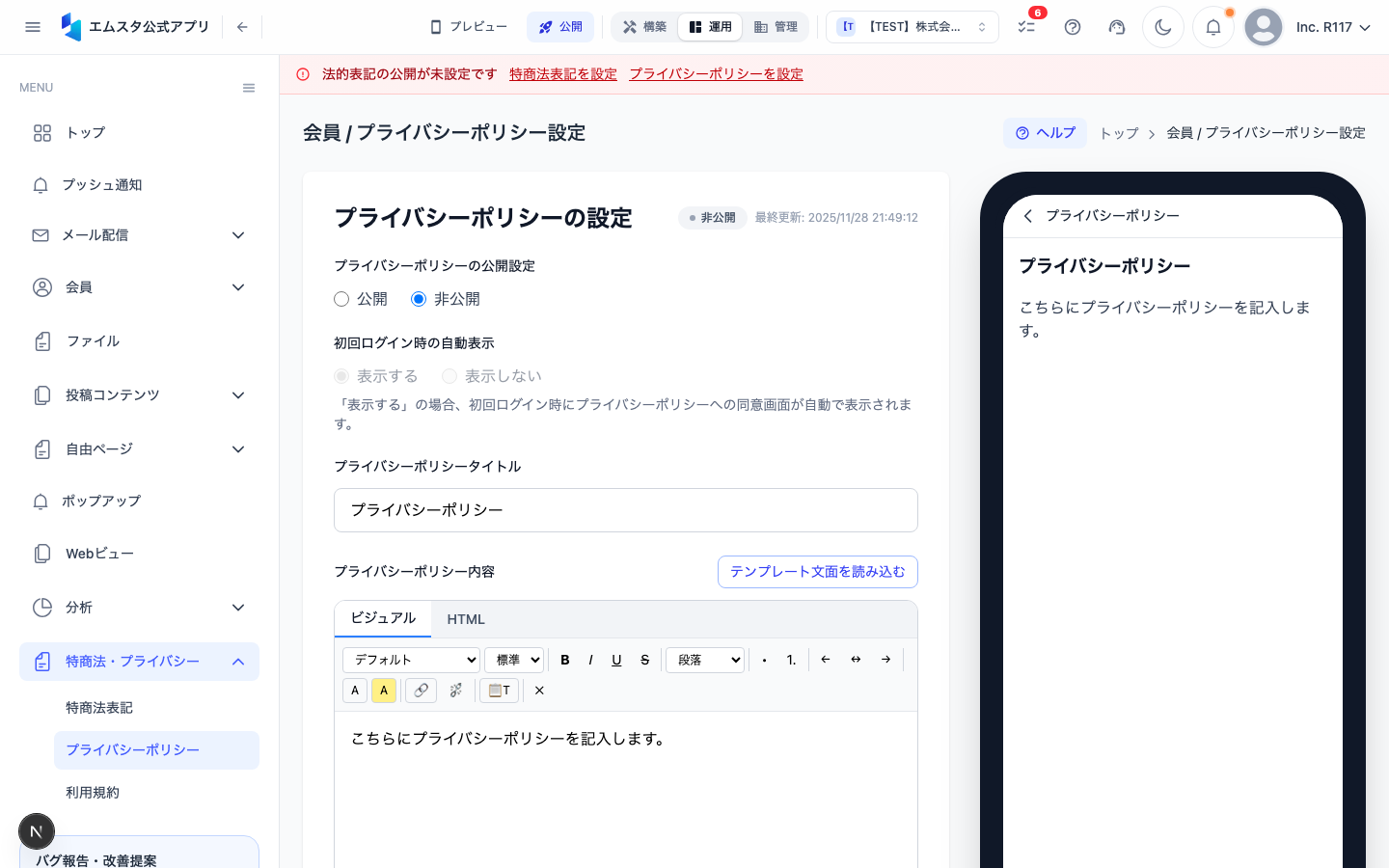1389x868 pixels.
Task: Apply strikethrough formatting in the editor
Action: click(644, 660)
